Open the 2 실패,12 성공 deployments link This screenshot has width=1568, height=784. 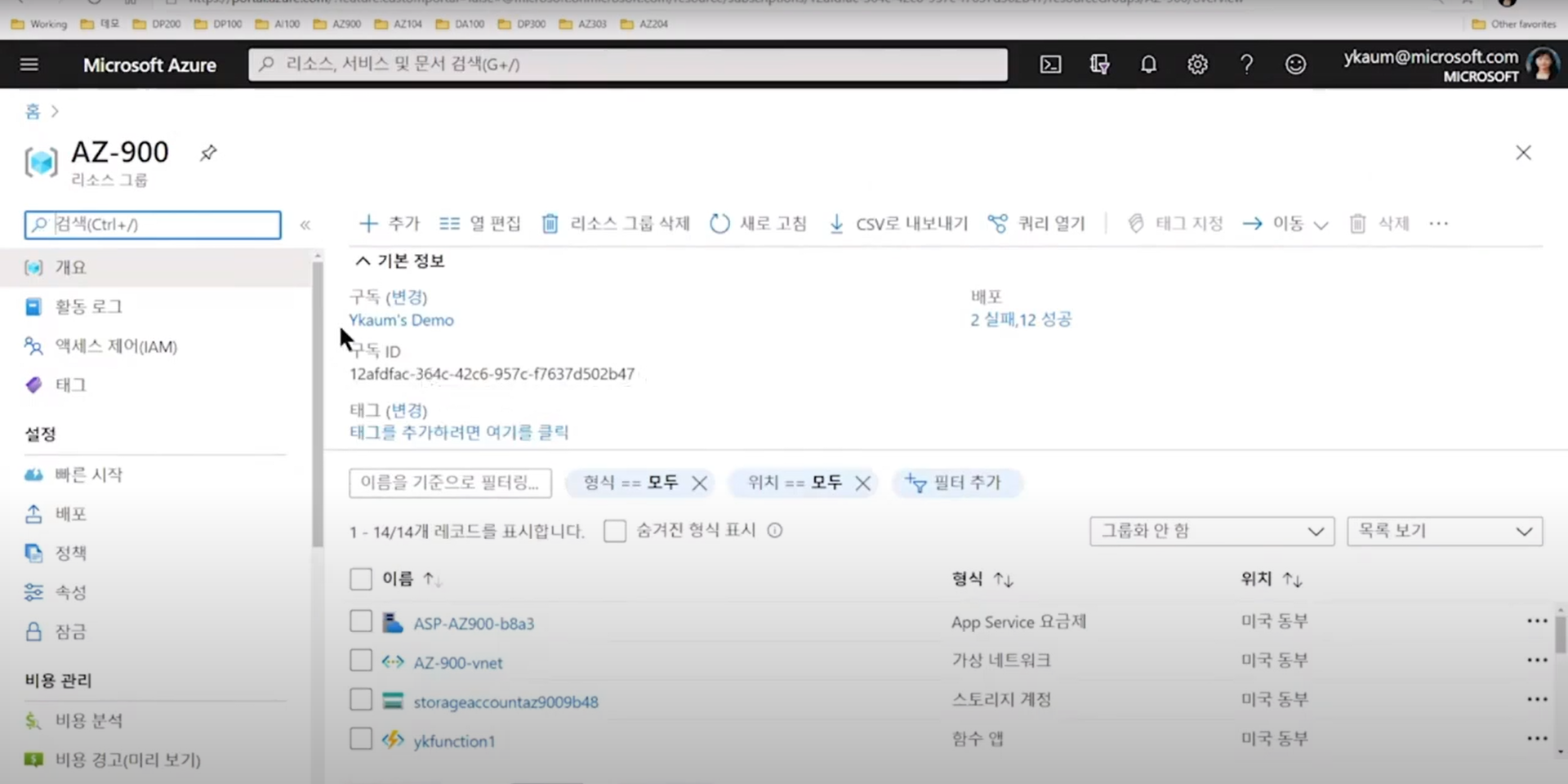1021,319
